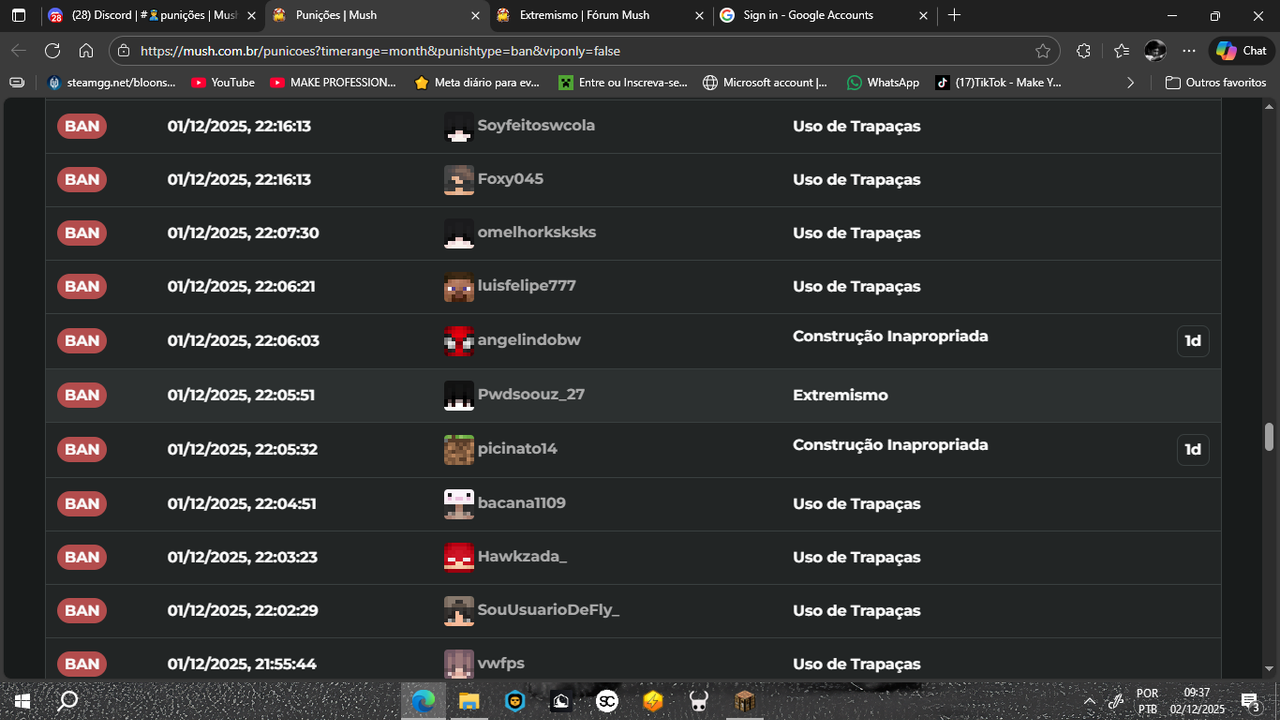1280x720 pixels.
Task: Open the Minecraft crafting table taskbar icon
Action: [744, 701]
